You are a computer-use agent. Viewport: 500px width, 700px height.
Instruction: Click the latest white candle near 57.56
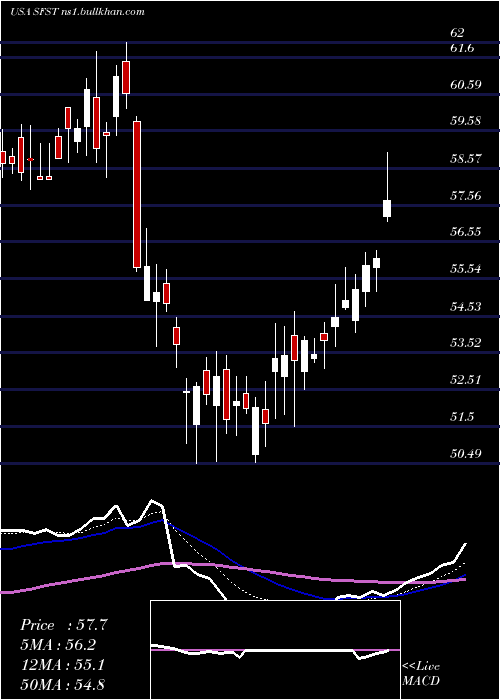click(387, 208)
